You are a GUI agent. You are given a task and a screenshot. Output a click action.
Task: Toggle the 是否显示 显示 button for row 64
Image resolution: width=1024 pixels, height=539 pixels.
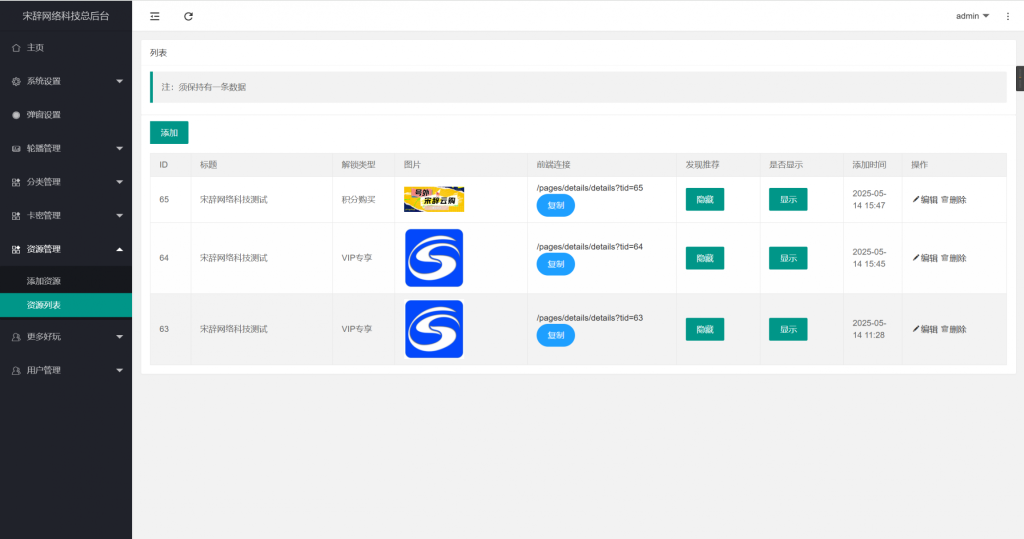787,258
